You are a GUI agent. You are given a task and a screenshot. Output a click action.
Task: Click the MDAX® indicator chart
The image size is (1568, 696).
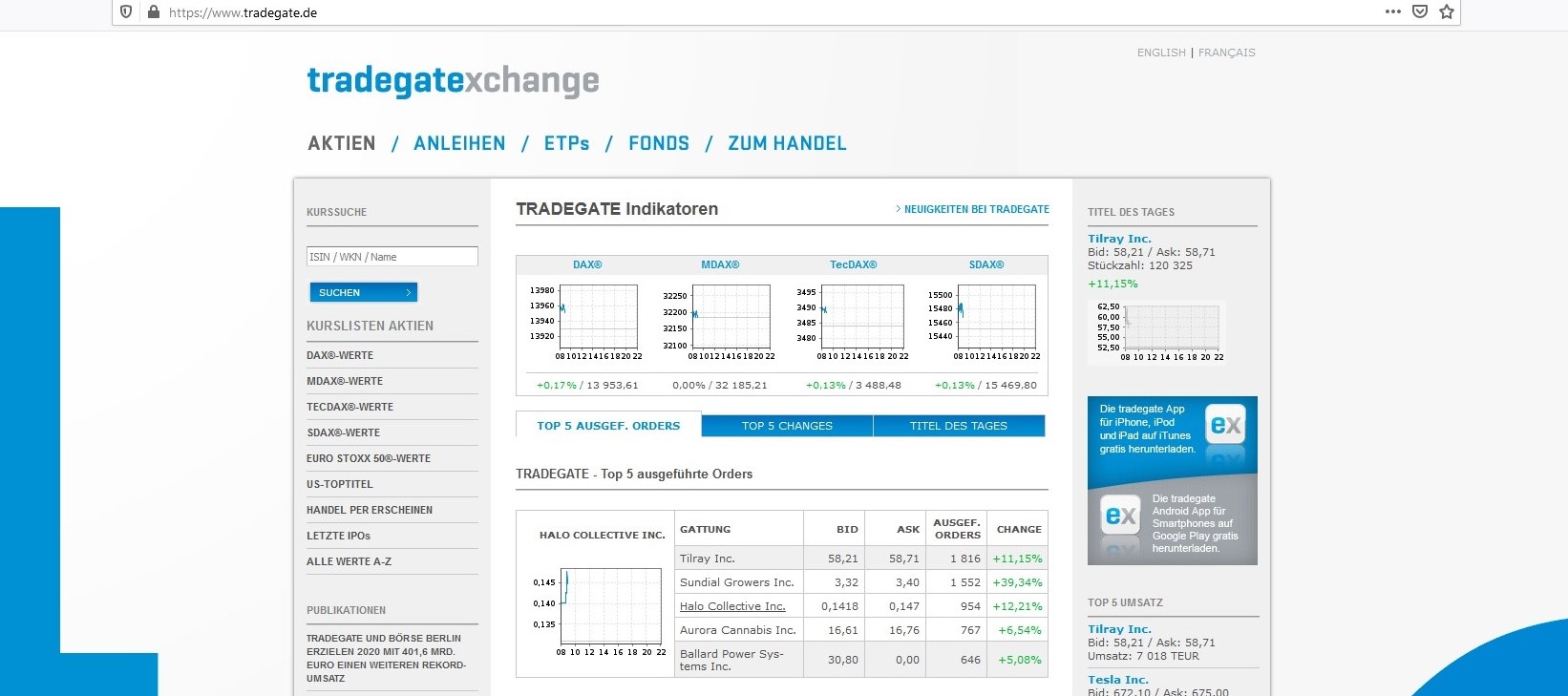click(x=717, y=322)
